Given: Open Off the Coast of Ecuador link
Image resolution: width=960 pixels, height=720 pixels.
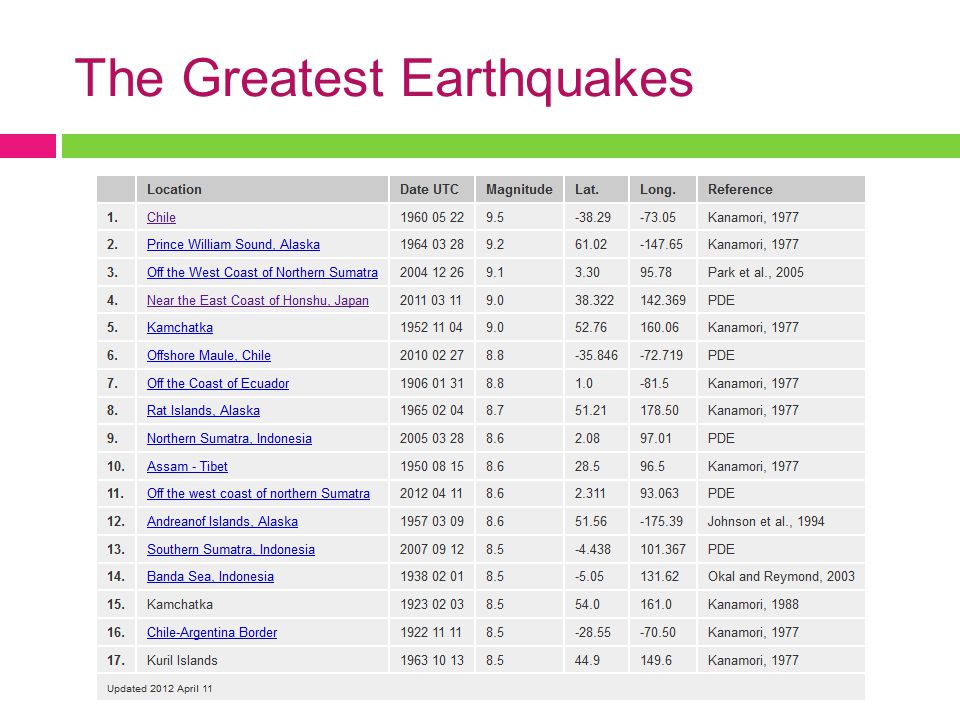Looking at the screenshot, I should [218, 383].
